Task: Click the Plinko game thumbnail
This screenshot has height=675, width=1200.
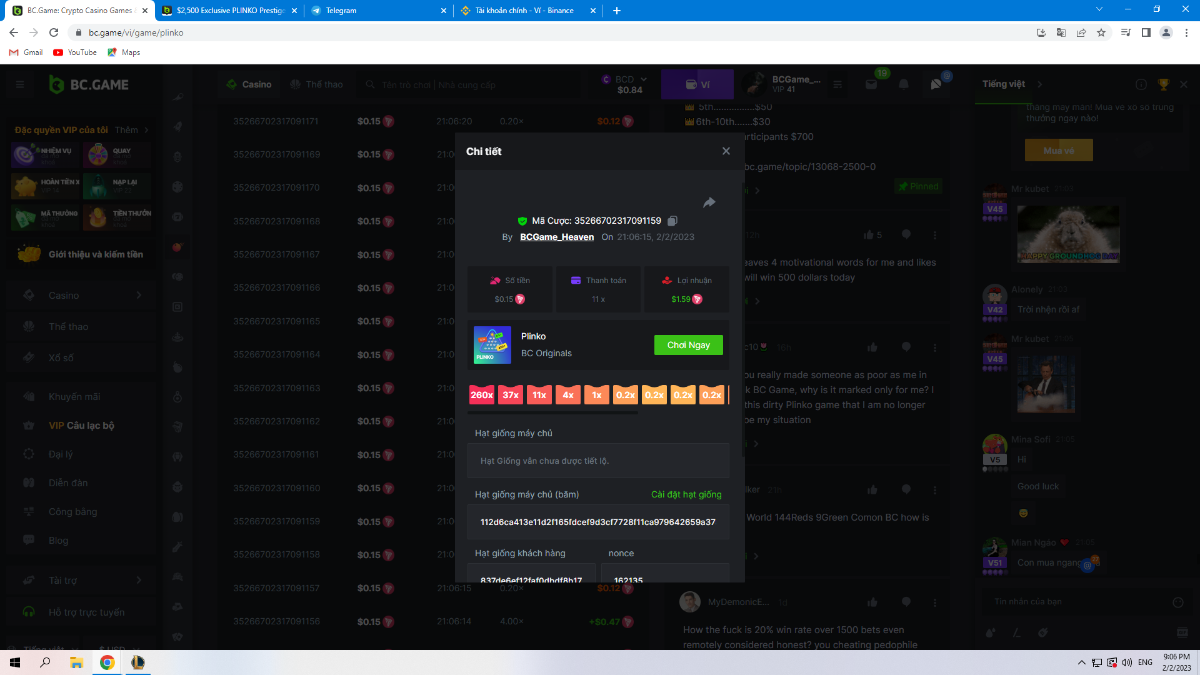Action: (492, 345)
